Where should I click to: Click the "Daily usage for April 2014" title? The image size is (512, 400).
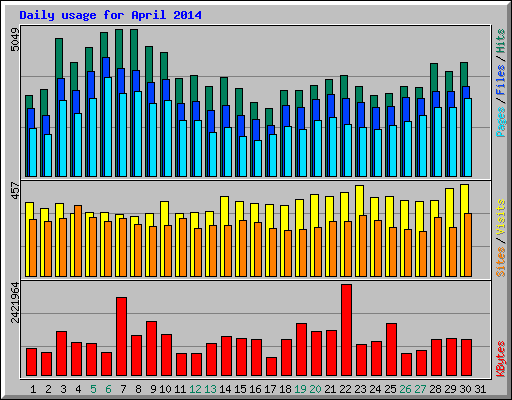tap(110, 15)
